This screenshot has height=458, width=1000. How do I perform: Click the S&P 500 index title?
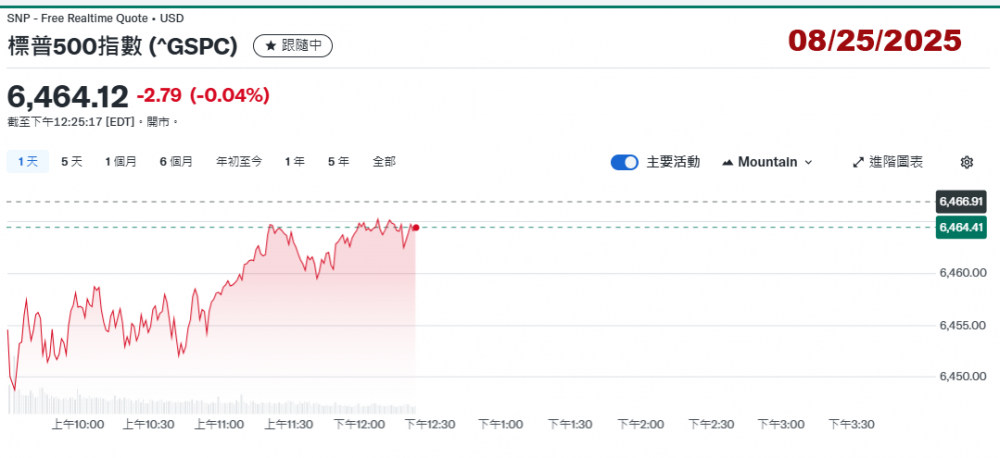coord(122,46)
